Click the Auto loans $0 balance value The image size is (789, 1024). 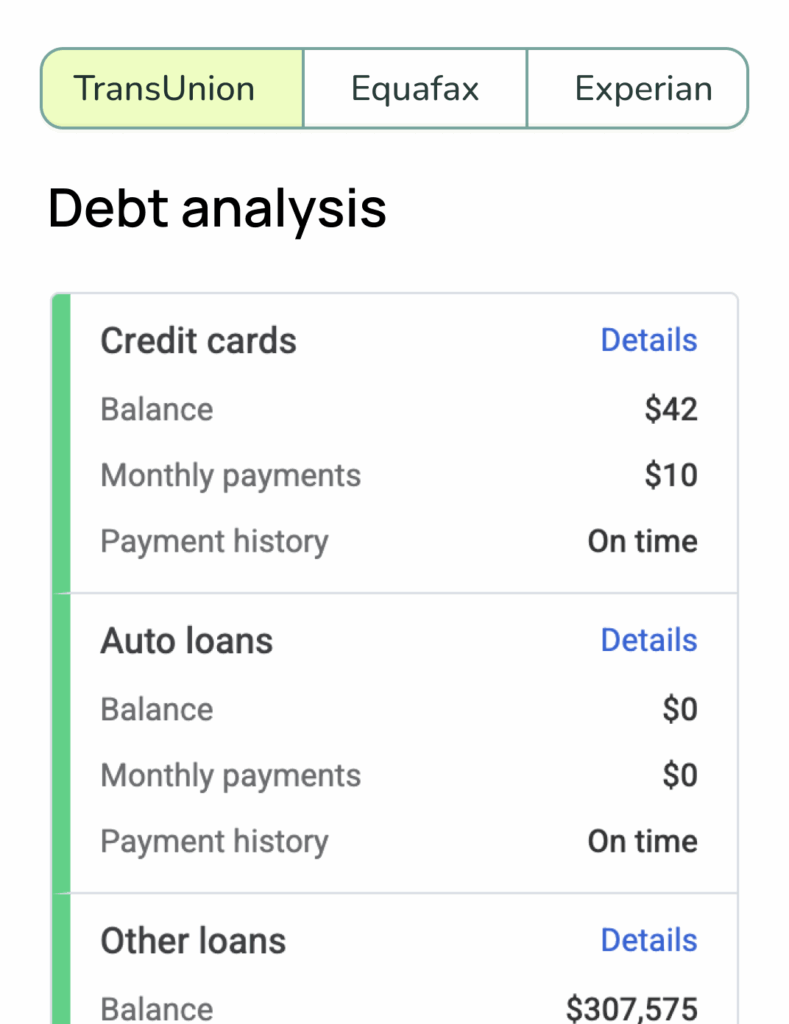point(680,709)
